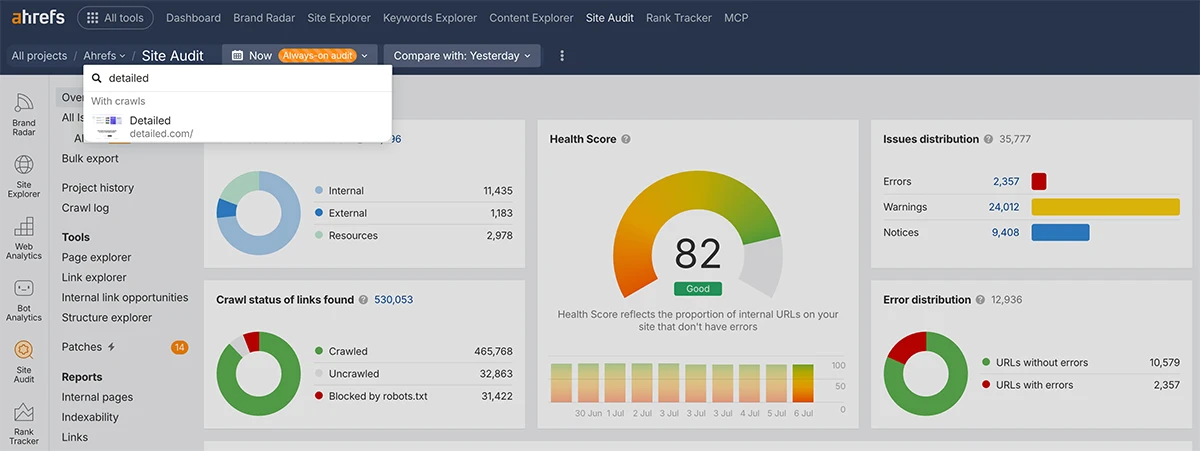This screenshot has width=1200, height=451.
Task: Go to the Dashboard menu item
Action: pos(193,18)
